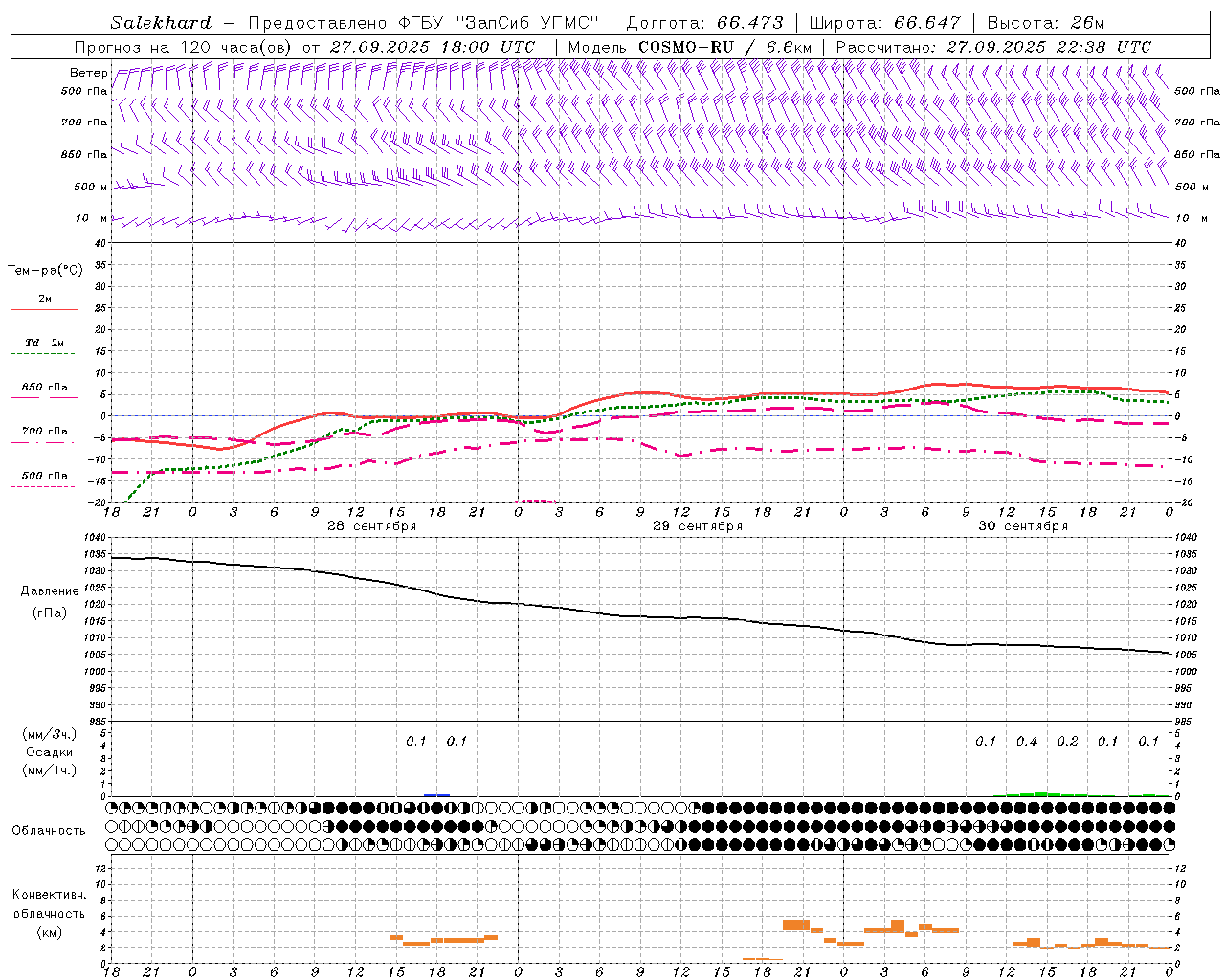Click the 29 сентября date label

(x=698, y=526)
